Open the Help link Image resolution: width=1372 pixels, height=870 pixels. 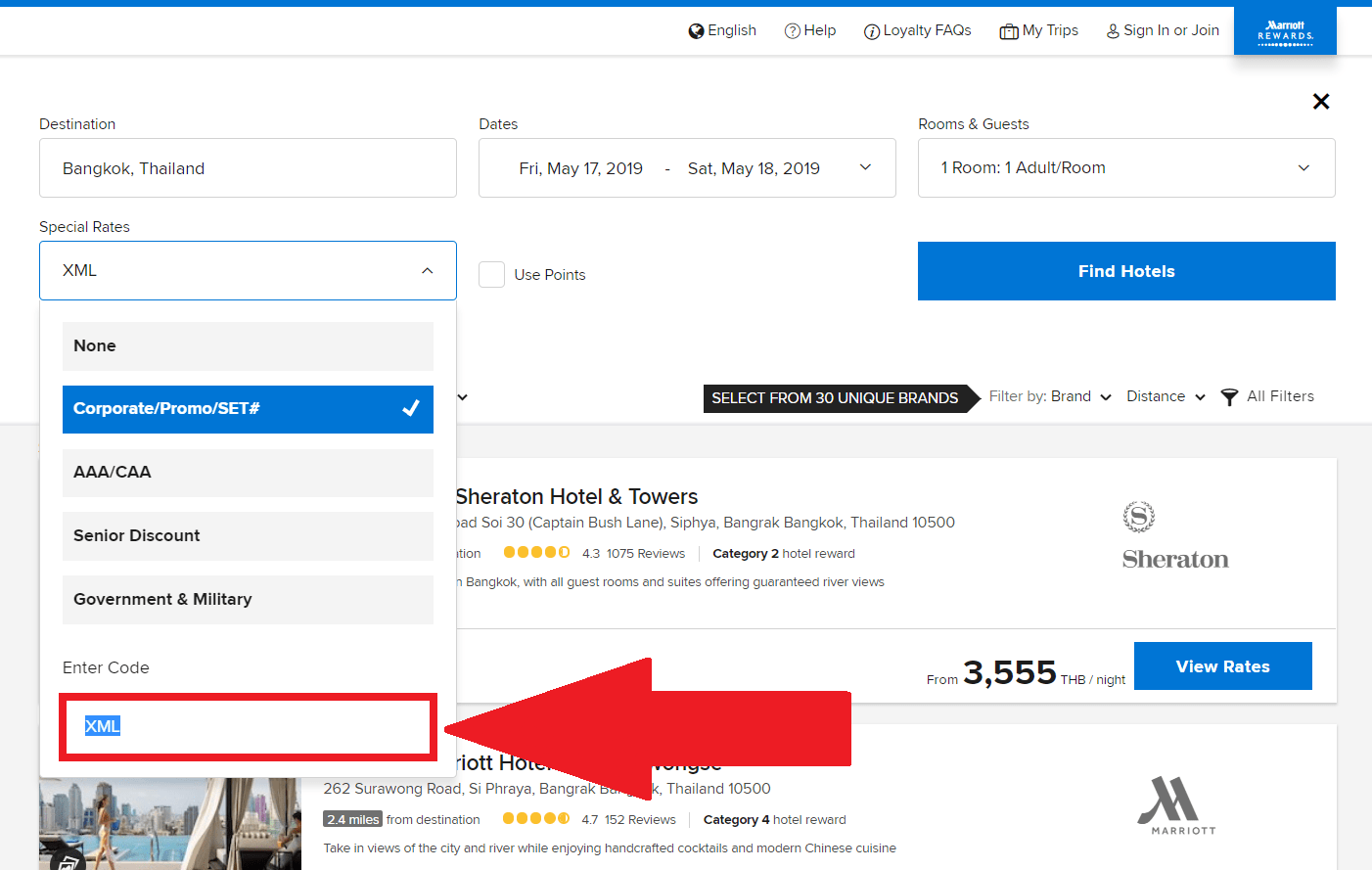(810, 30)
